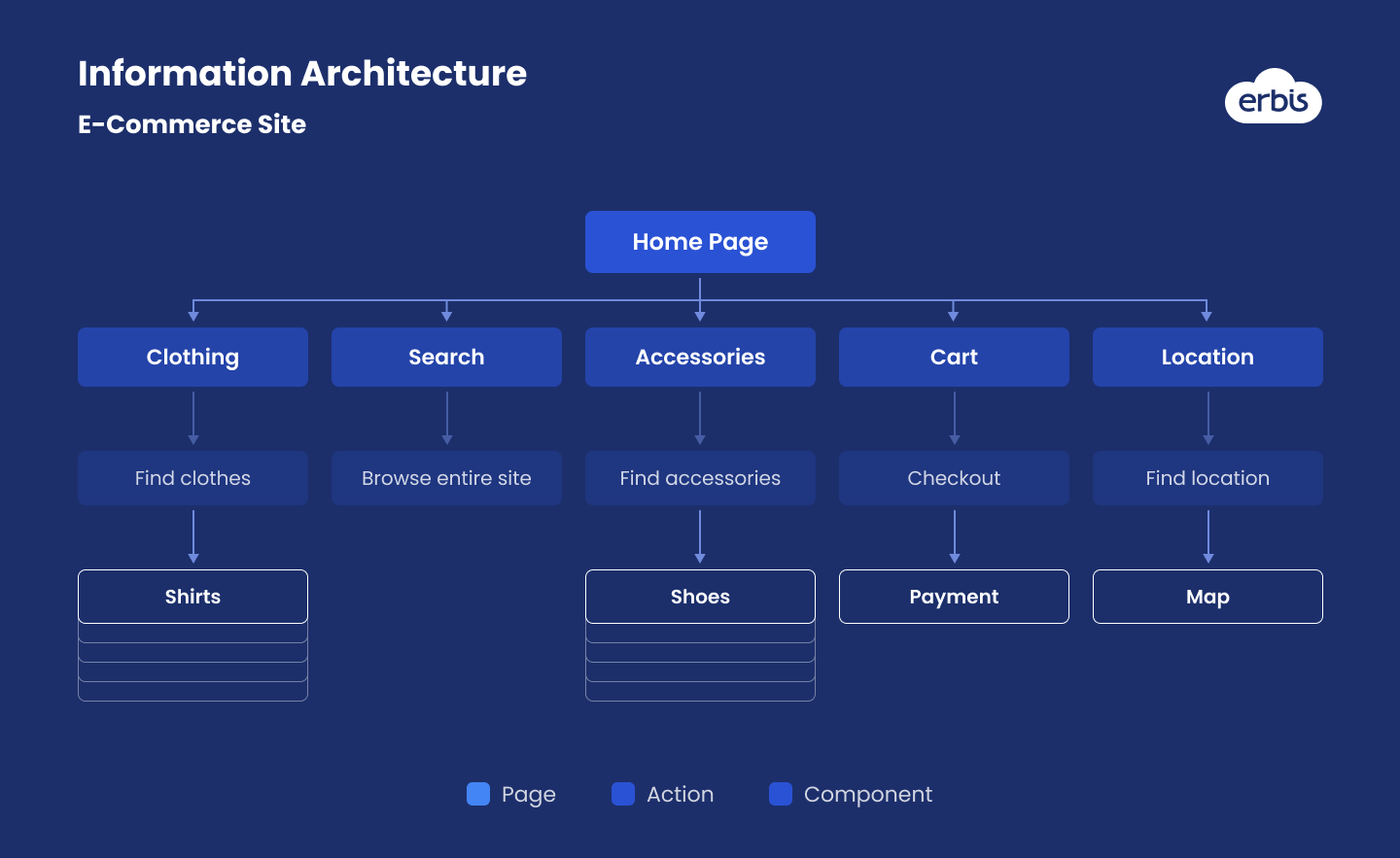This screenshot has height=858, width=1400.
Task: Click the erbis cloud logo
Action: click(x=1274, y=97)
